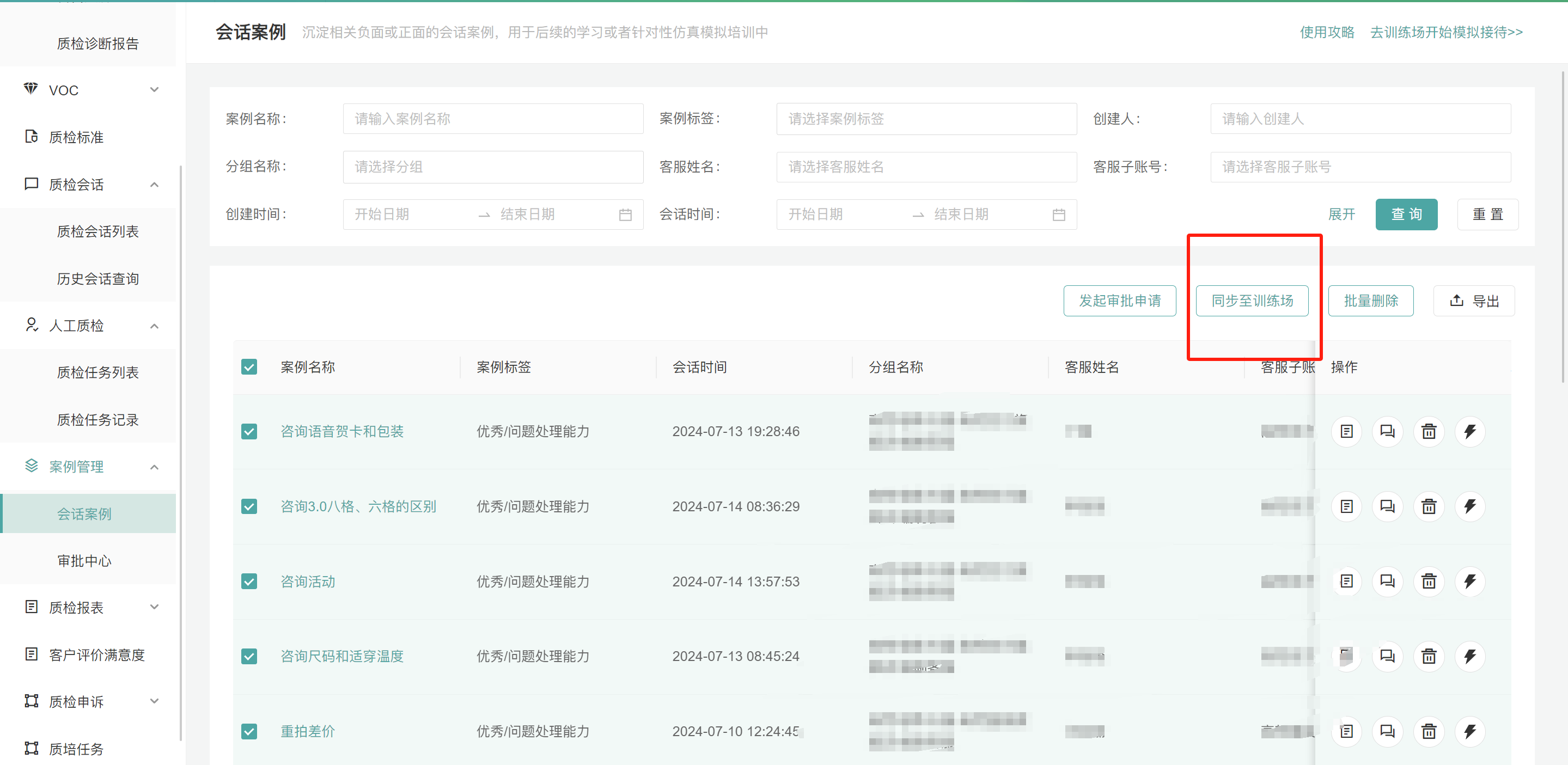The image size is (1568, 765).
Task: Navigate to 质检任务列表
Action: (x=97, y=372)
